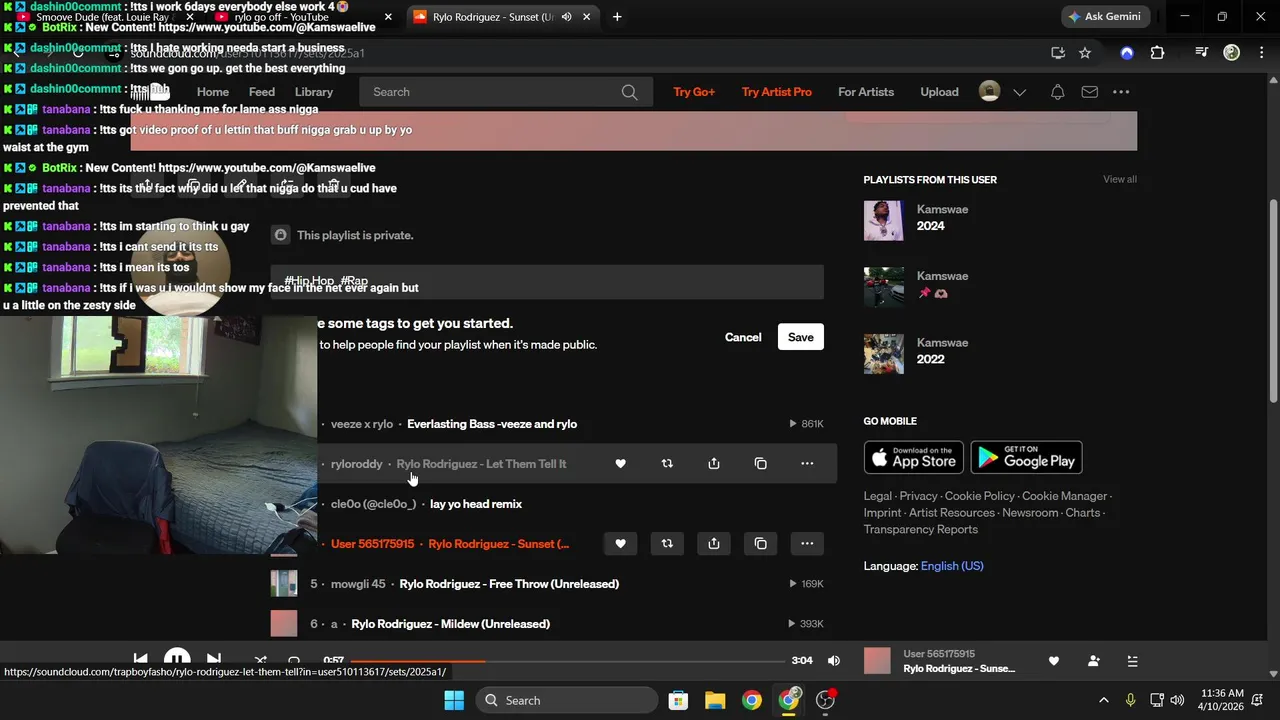Skip to the previous track in the player

coord(141,660)
